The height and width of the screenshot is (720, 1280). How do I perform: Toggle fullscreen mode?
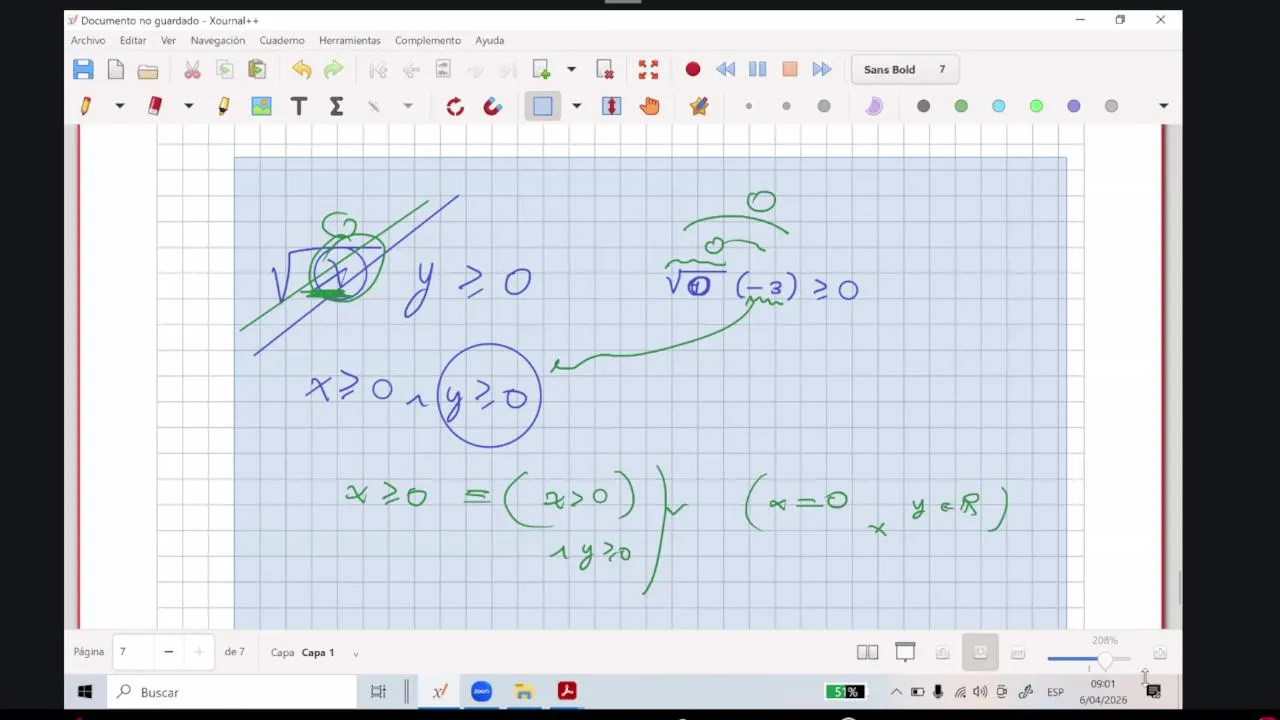[648, 69]
